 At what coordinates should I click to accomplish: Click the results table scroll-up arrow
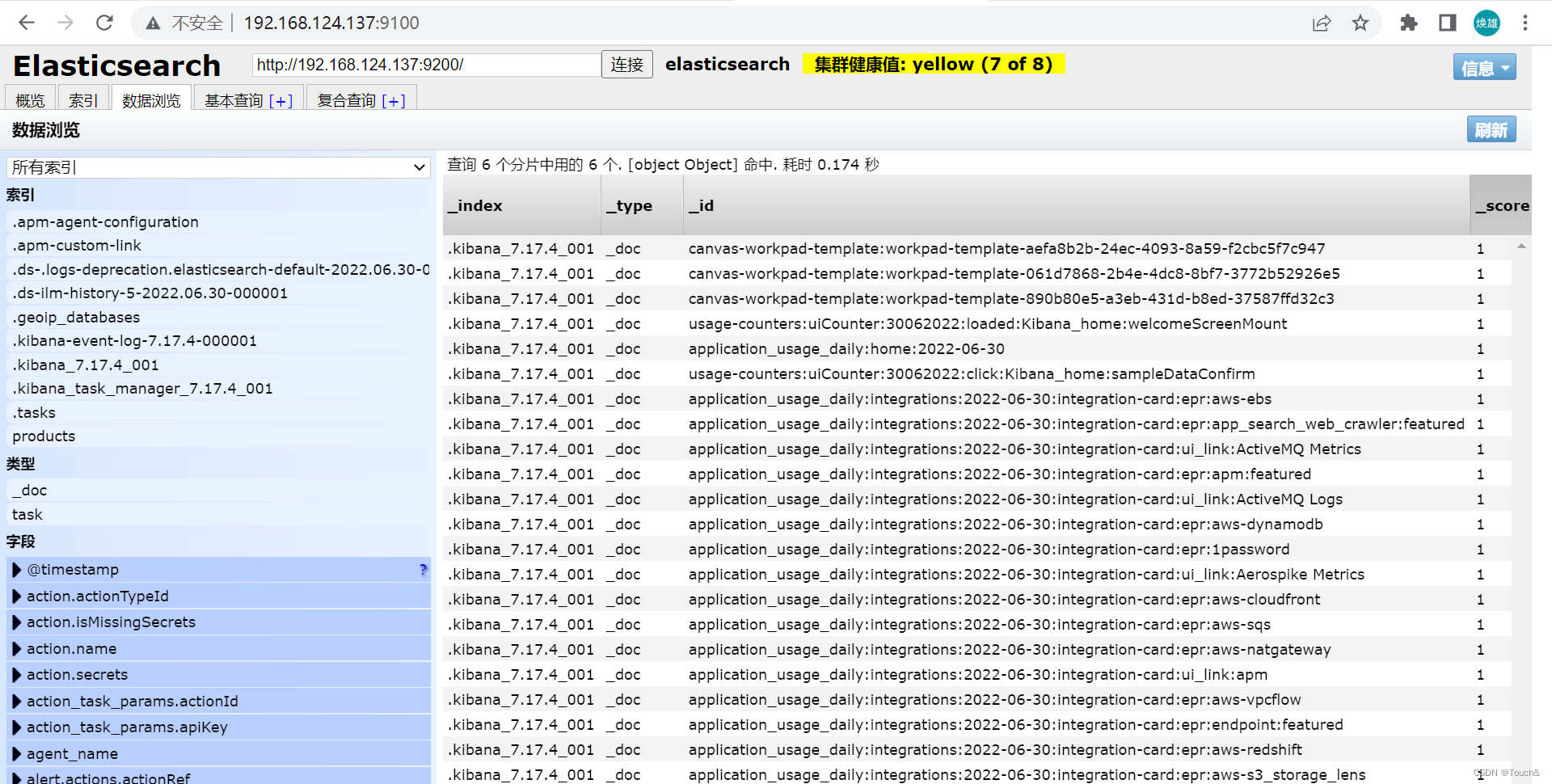tap(1521, 246)
